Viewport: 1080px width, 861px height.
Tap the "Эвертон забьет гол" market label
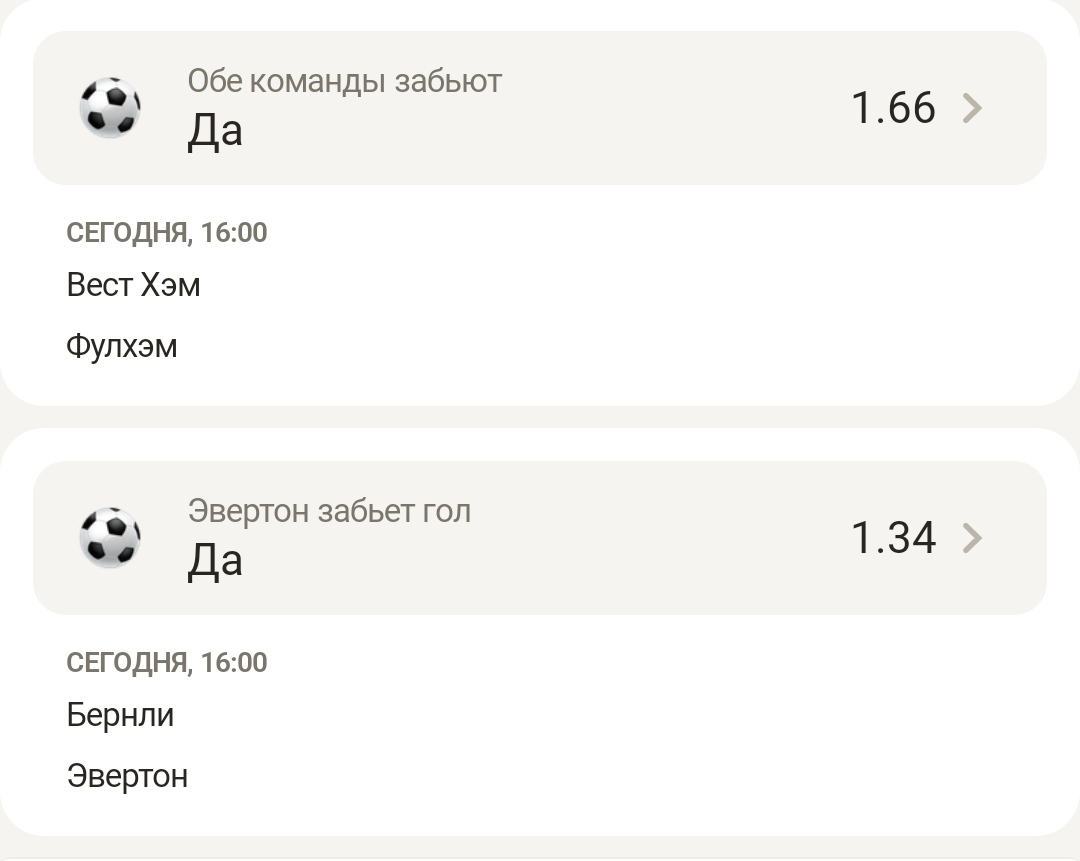coord(329,511)
